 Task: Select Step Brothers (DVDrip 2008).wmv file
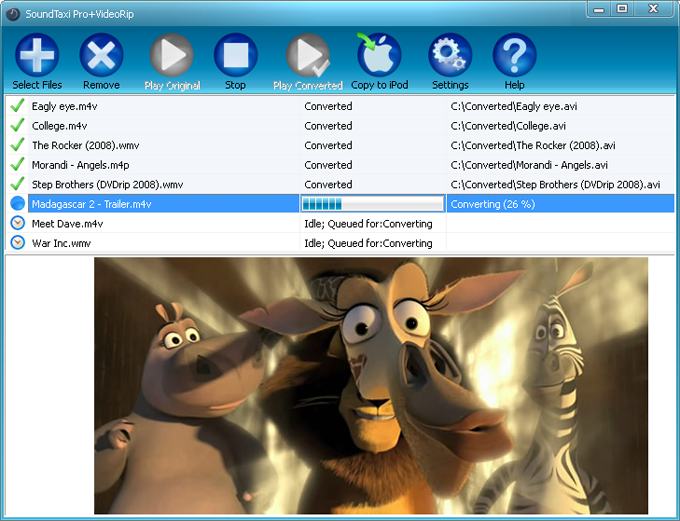tap(107, 184)
